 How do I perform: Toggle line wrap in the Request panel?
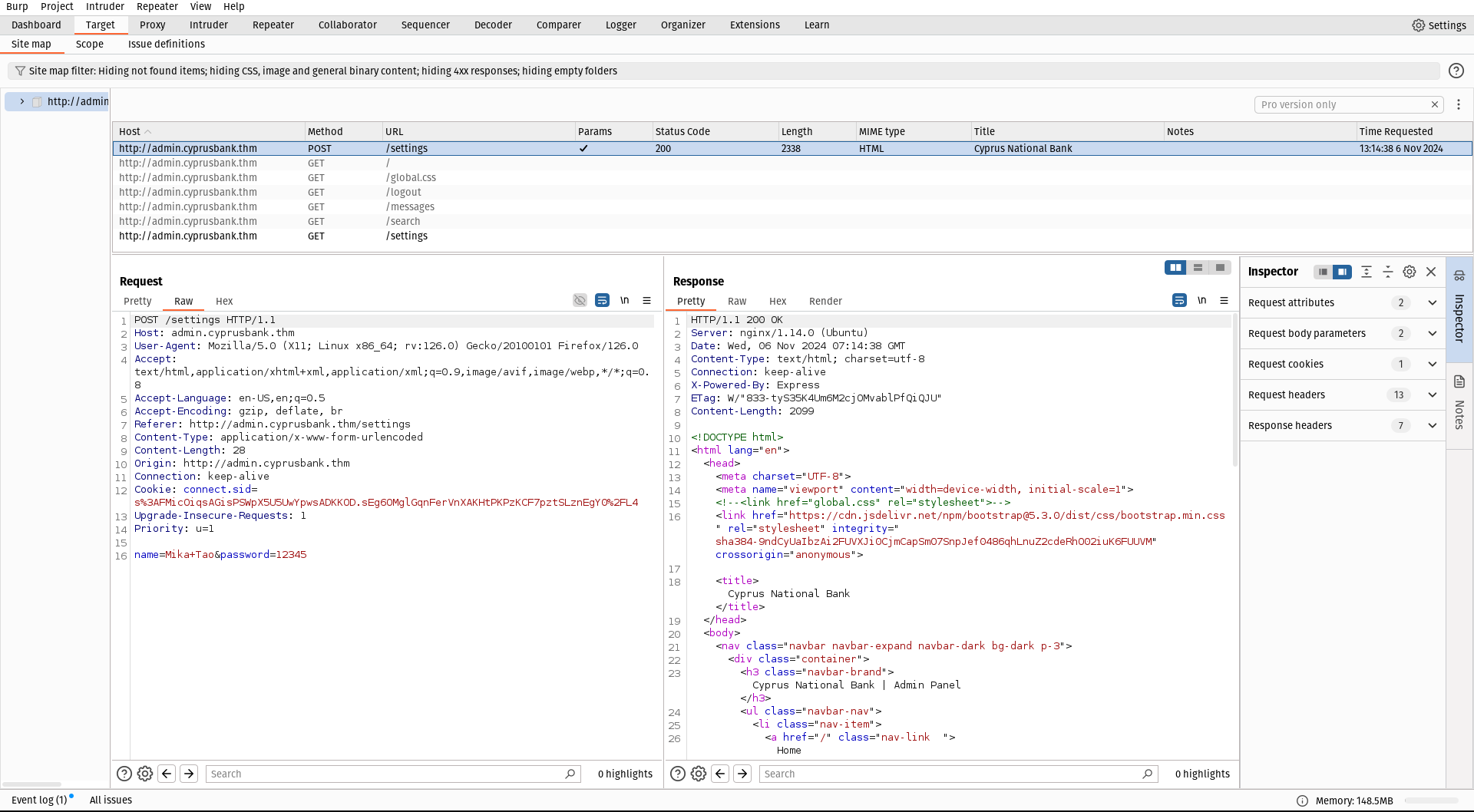(x=602, y=300)
